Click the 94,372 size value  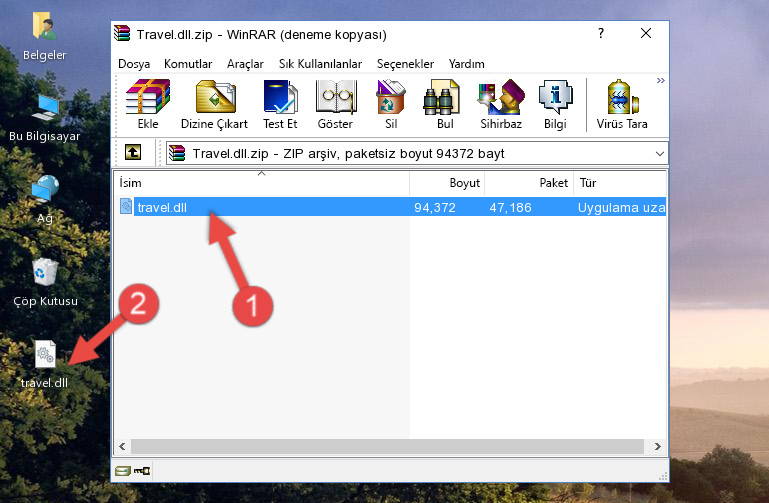[435, 208]
